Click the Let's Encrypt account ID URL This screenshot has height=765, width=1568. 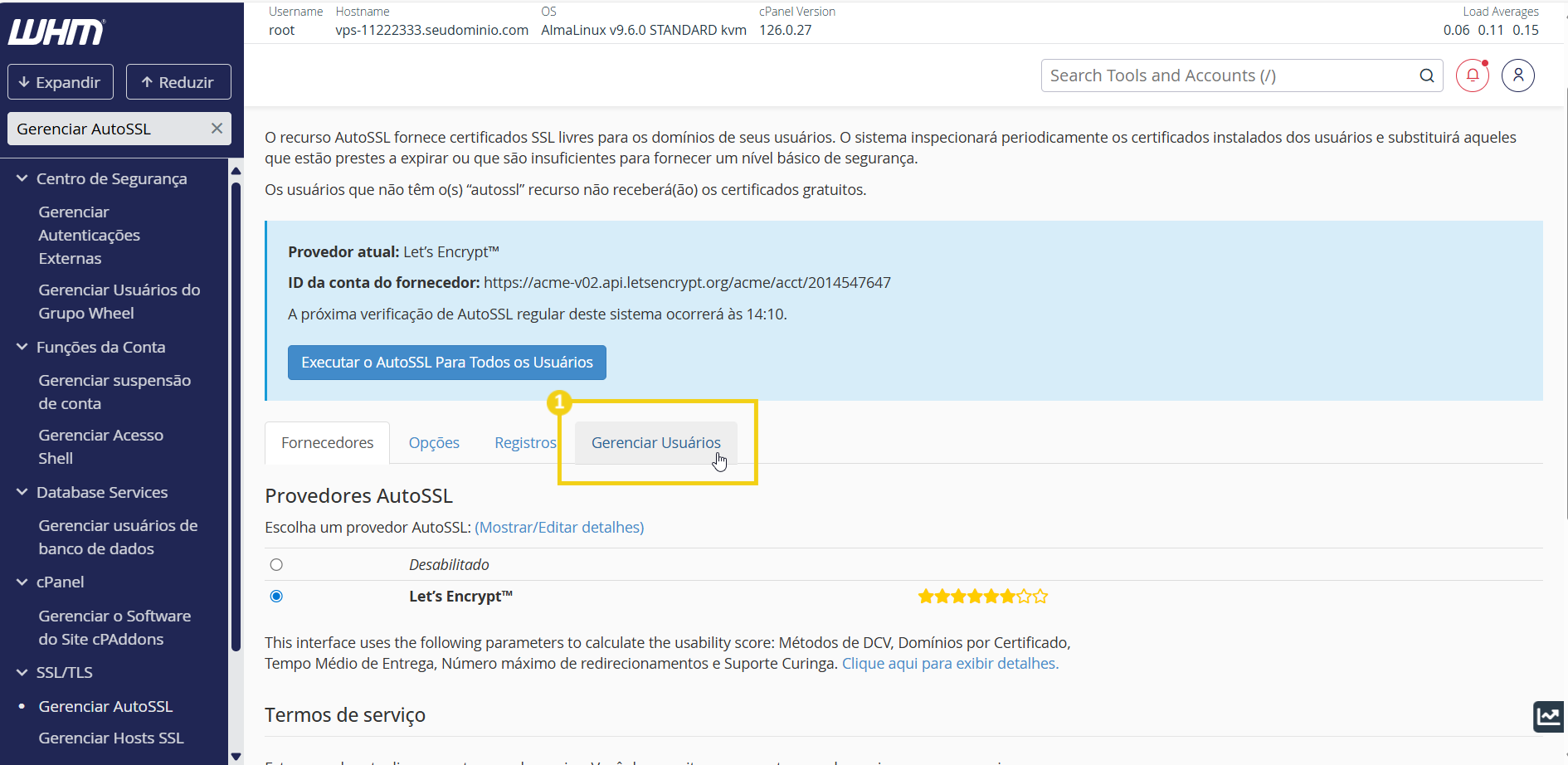pos(687,283)
